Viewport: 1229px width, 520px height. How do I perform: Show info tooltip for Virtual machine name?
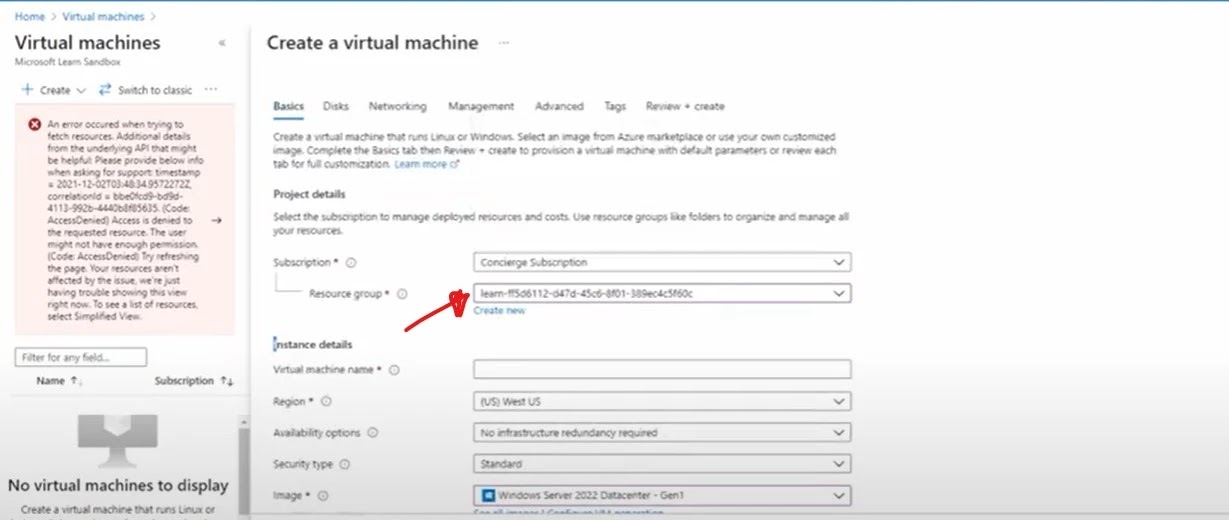[394, 370]
